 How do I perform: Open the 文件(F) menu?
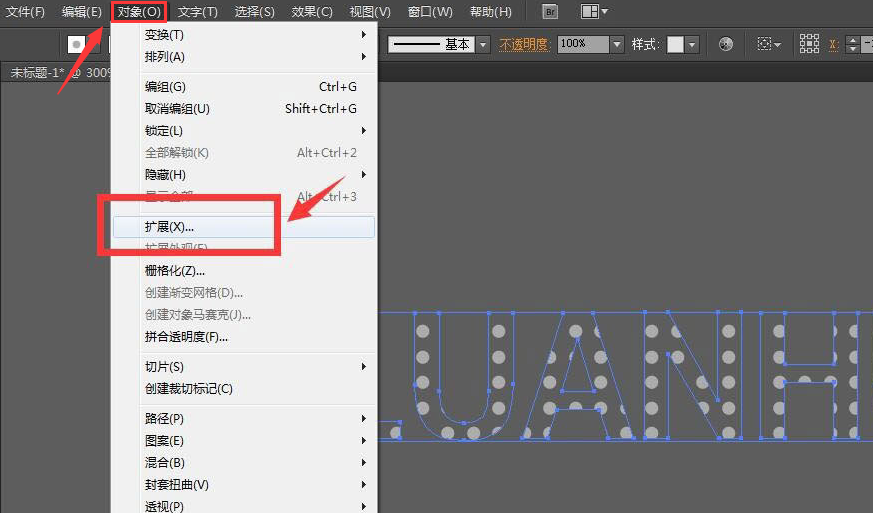25,12
